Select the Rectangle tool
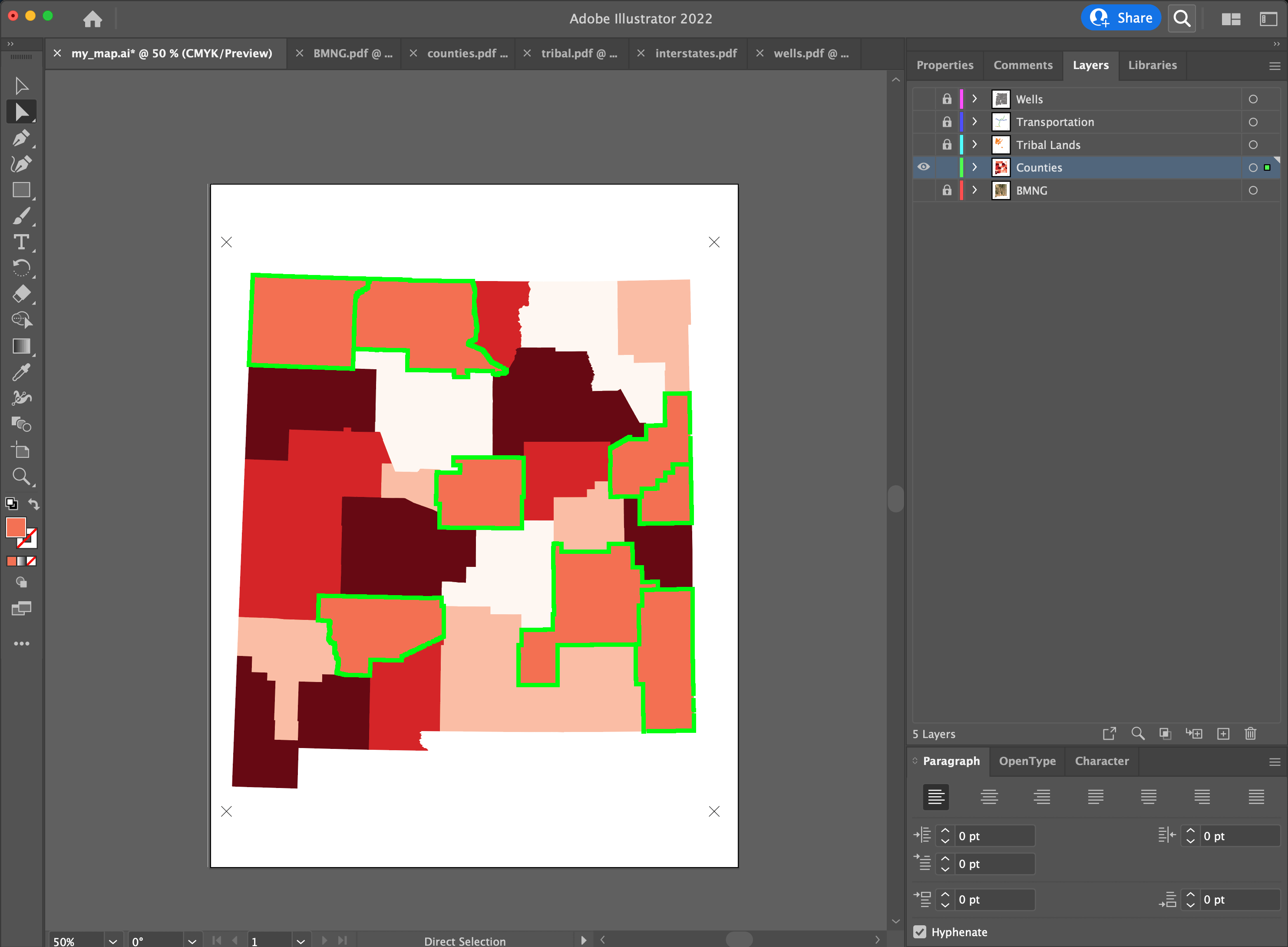 click(21, 190)
